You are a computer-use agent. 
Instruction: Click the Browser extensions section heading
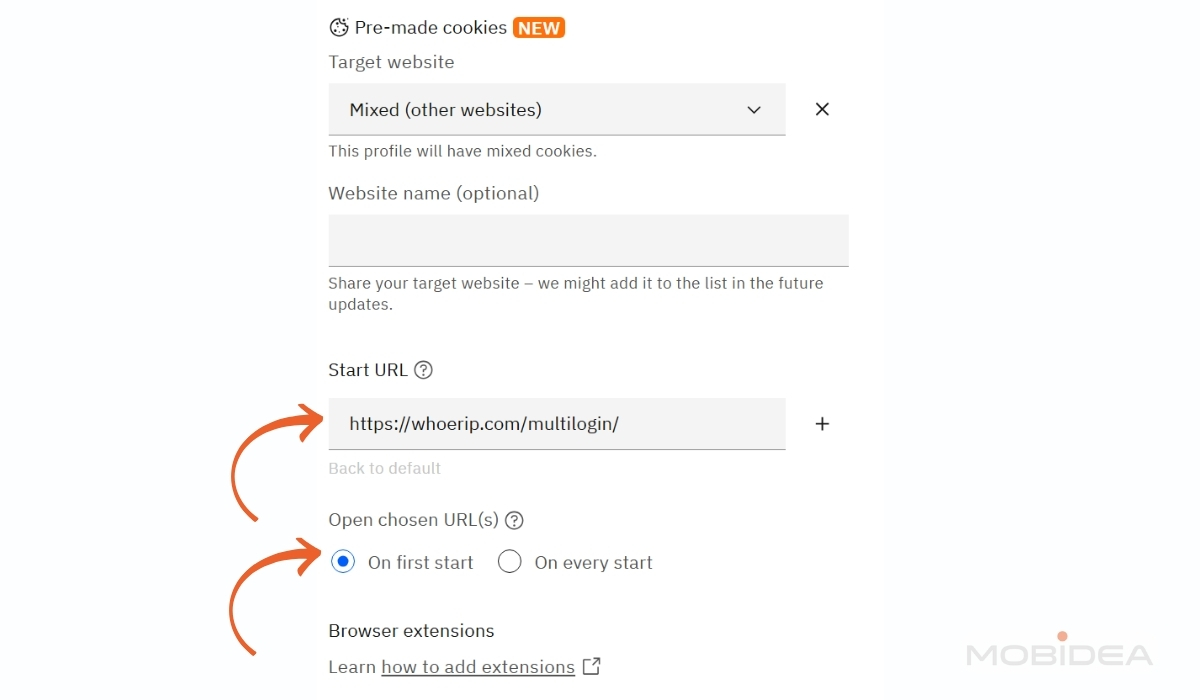(x=411, y=631)
